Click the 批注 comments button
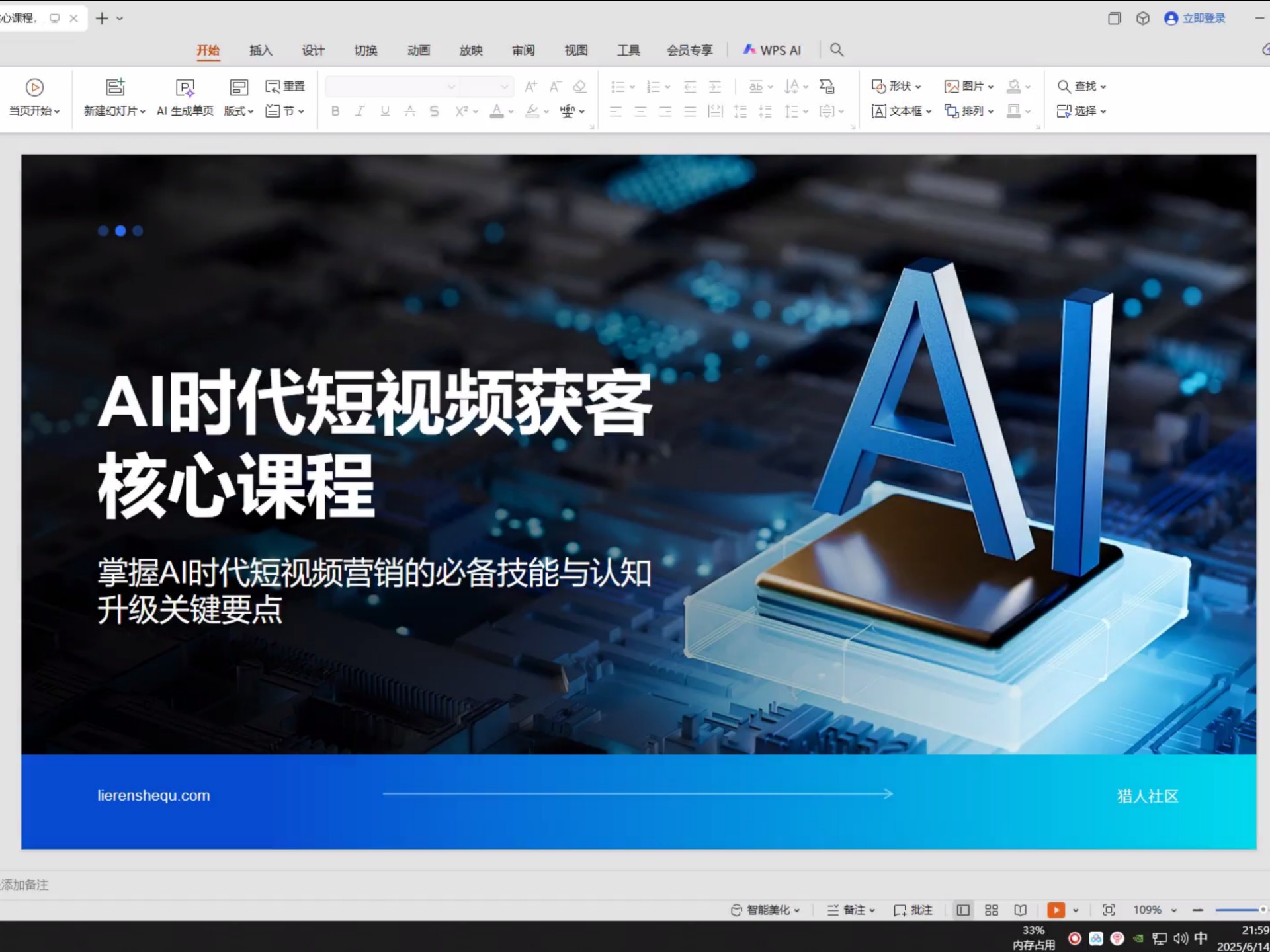The width and height of the screenshot is (1270, 952). pos(913,910)
